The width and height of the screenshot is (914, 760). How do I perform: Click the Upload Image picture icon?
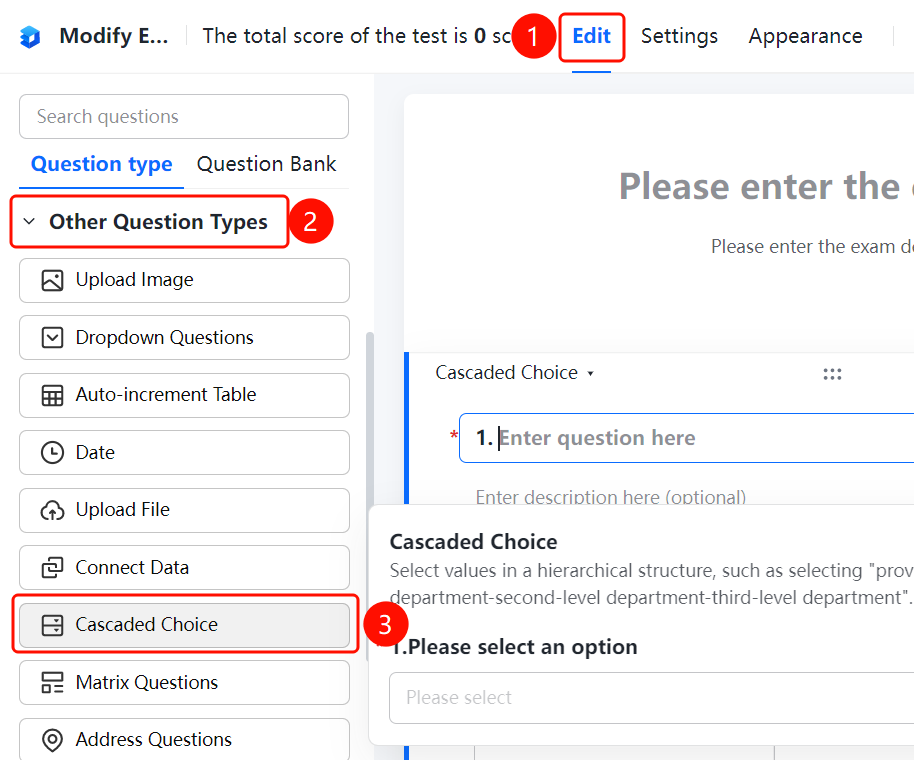(x=52, y=280)
